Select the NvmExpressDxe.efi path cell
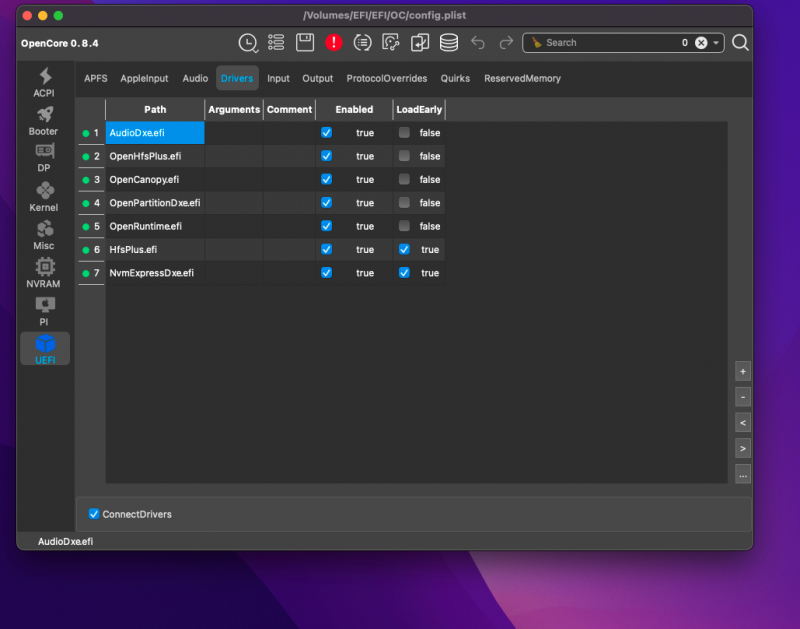The height and width of the screenshot is (629, 800). coord(154,273)
